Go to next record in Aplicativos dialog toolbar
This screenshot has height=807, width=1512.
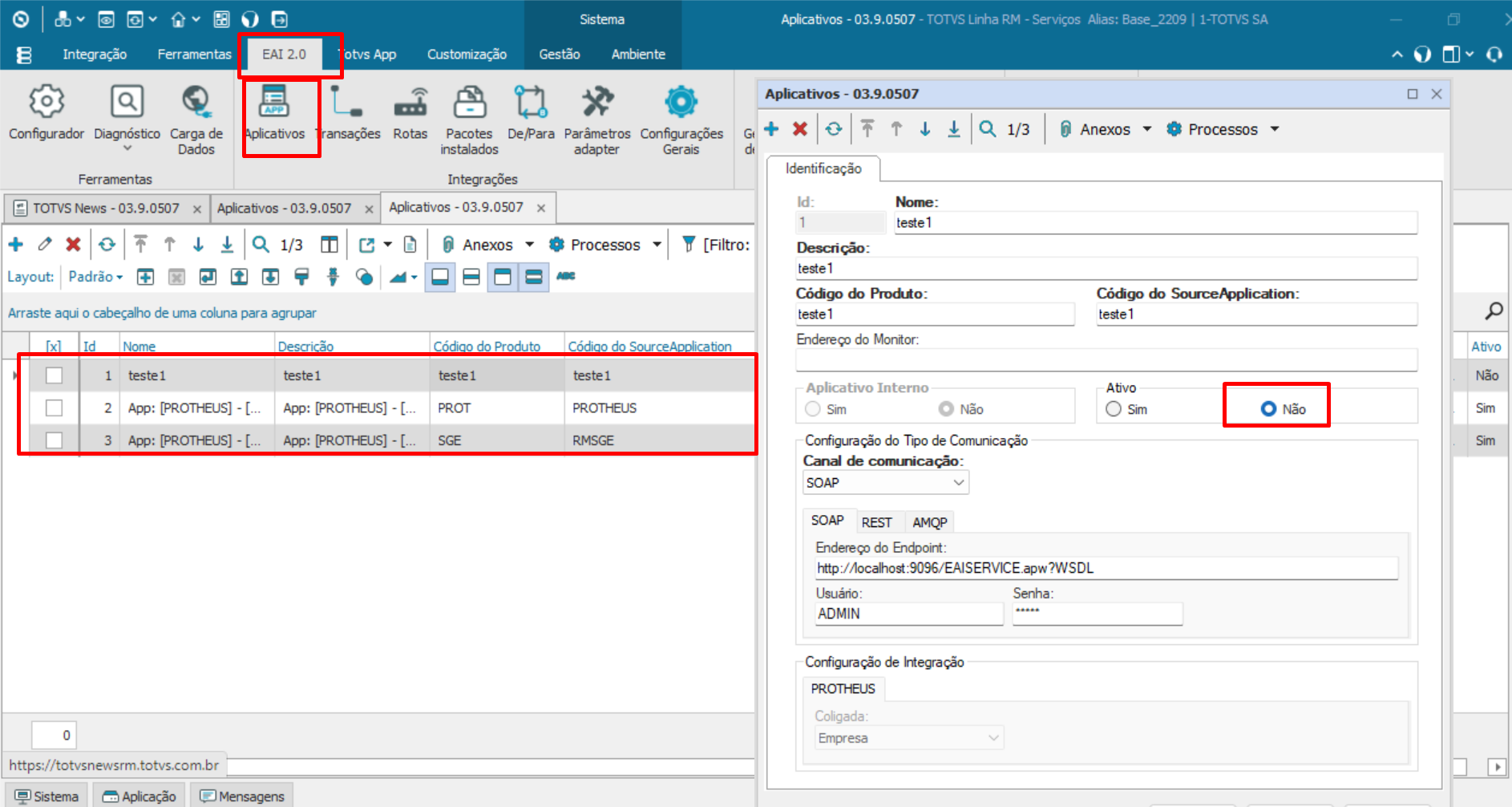pos(925,129)
